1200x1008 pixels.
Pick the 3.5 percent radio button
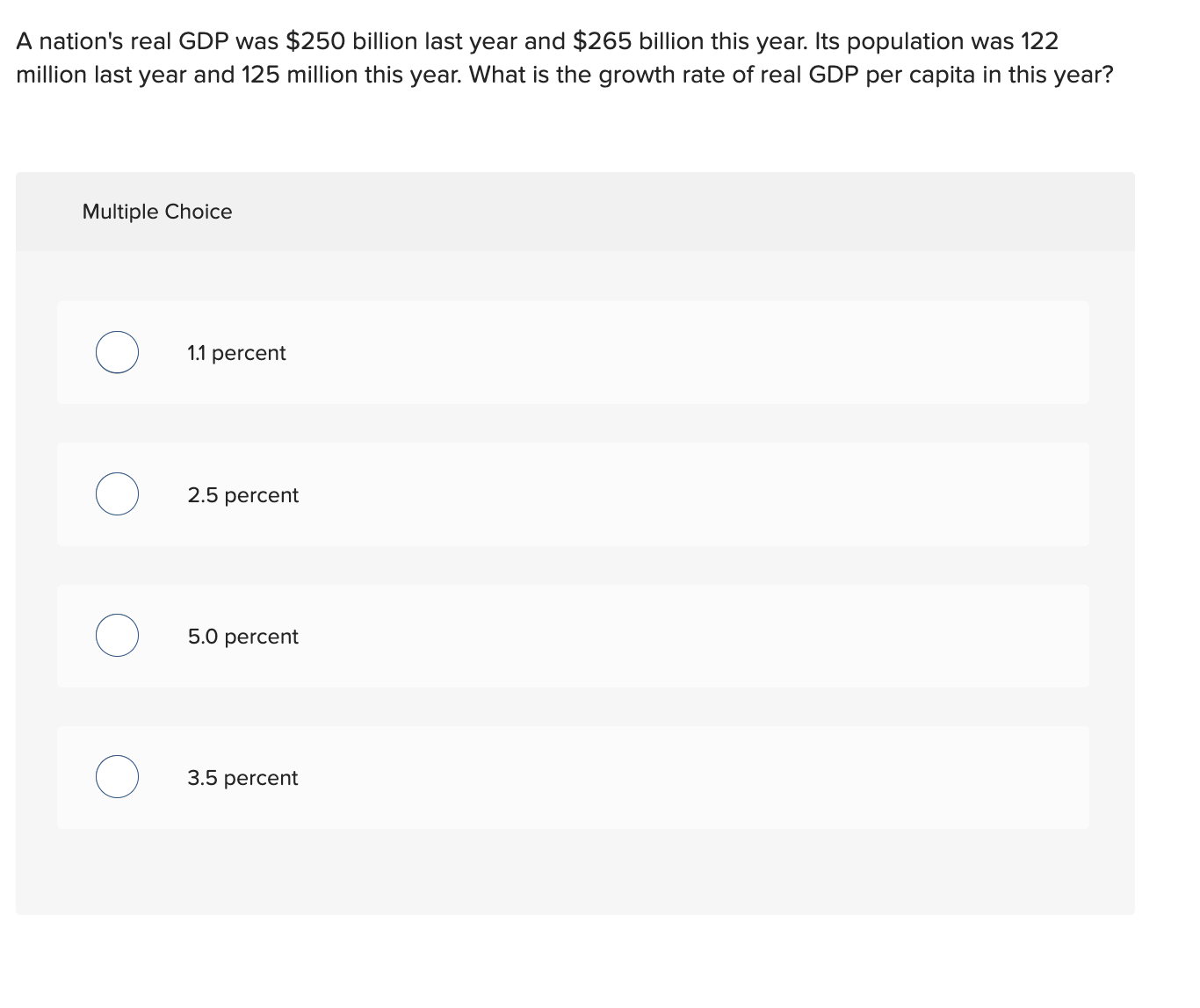(117, 777)
